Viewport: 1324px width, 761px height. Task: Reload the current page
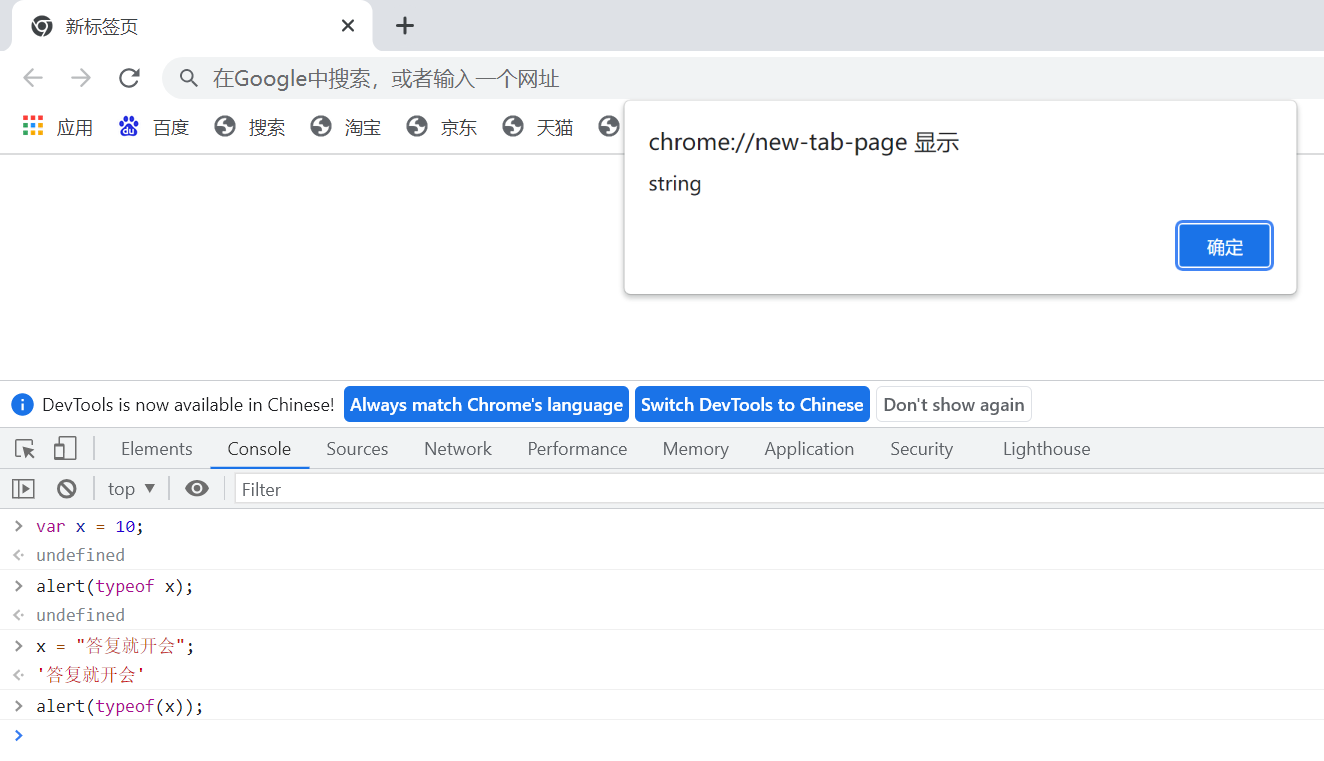click(x=129, y=78)
